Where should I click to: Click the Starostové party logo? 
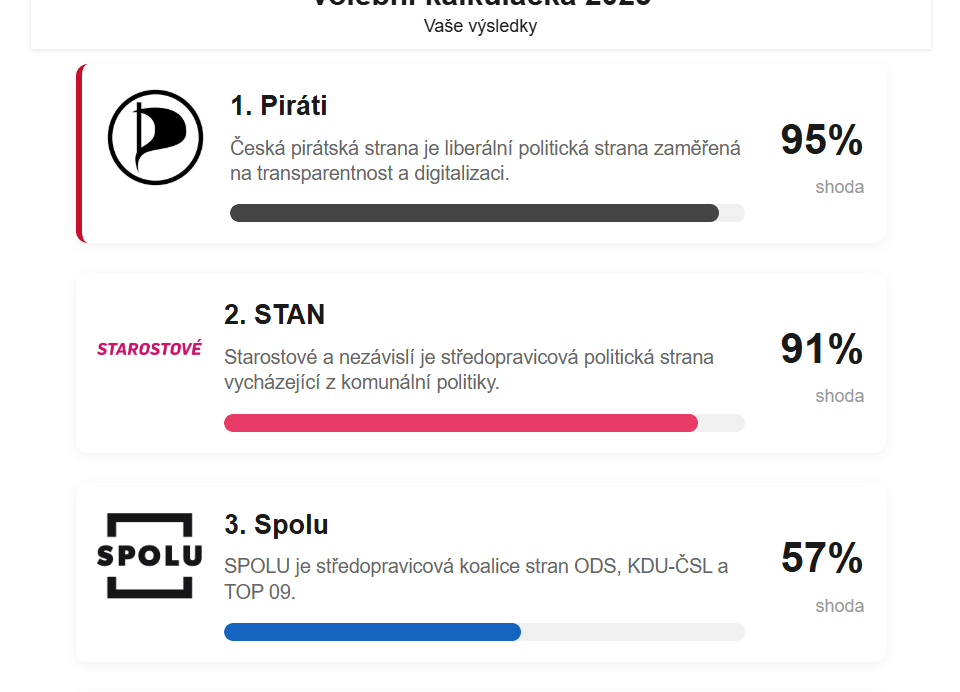(x=149, y=349)
